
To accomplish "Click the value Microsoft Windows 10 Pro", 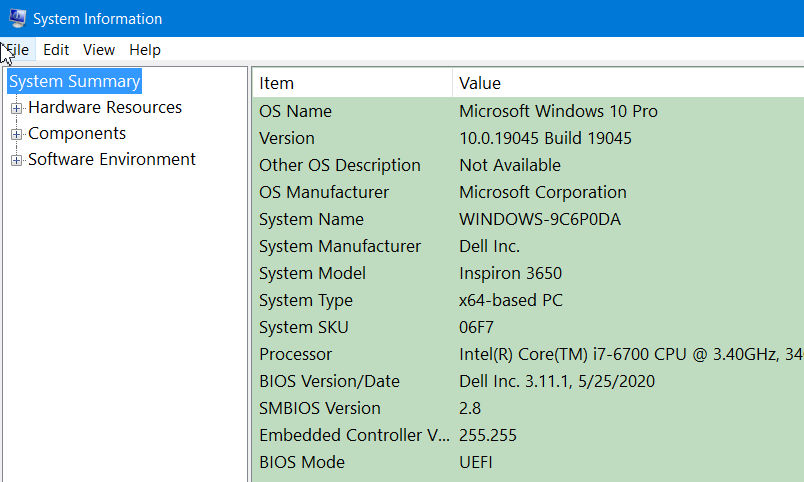I will click(x=558, y=111).
